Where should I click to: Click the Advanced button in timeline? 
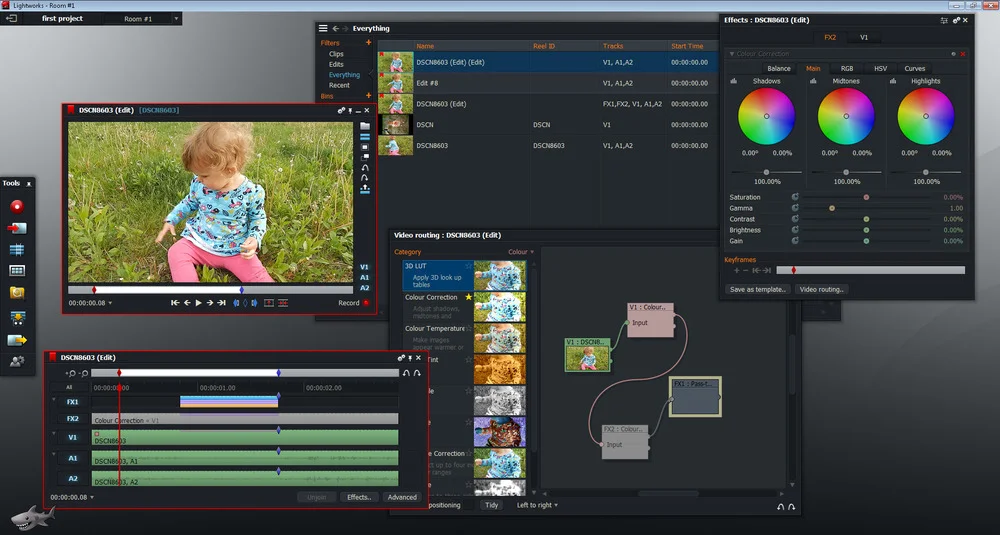coord(402,497)
